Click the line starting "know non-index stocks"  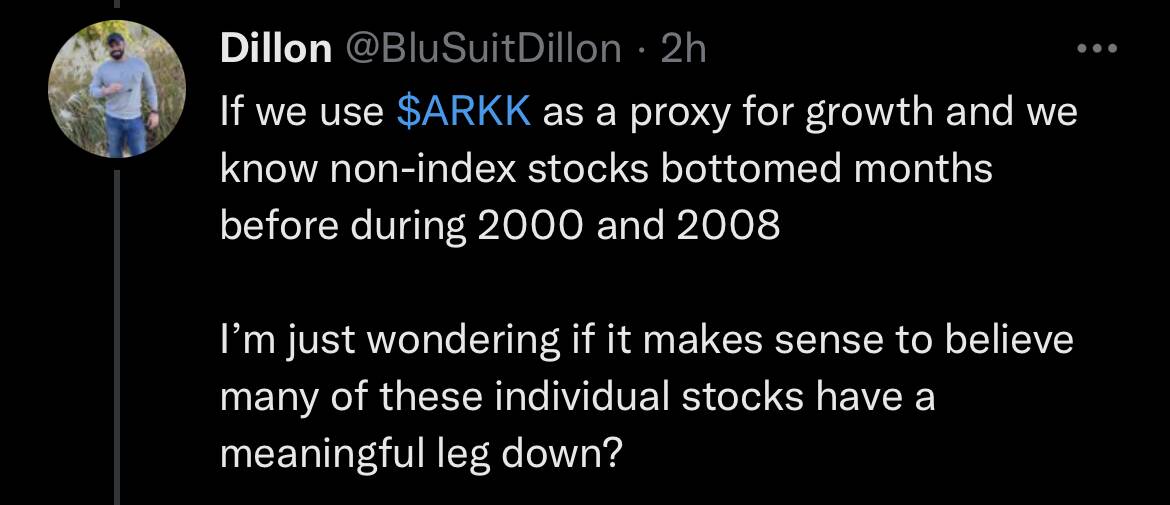click(606, 169)
